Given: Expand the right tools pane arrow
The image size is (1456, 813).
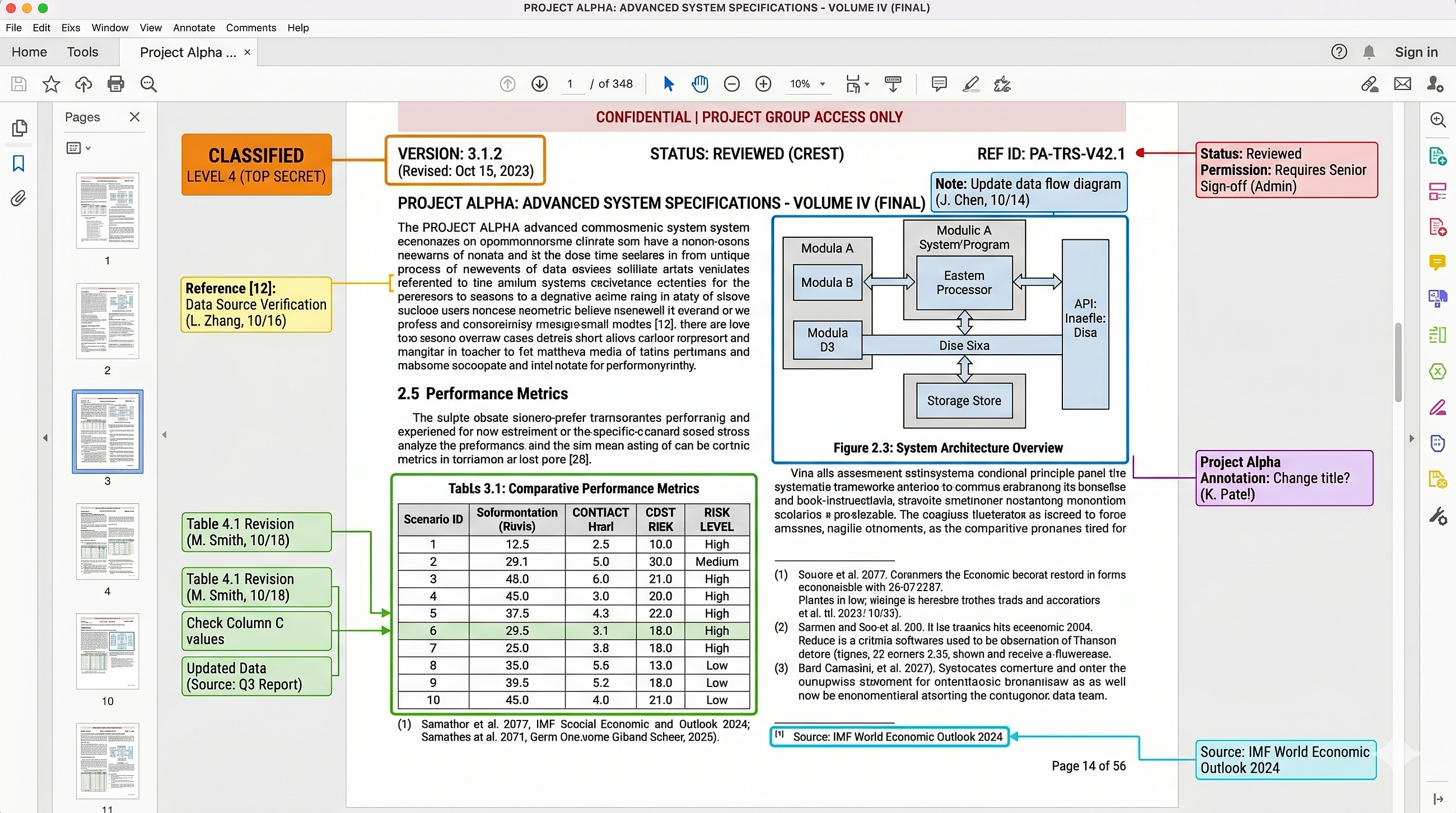Looking at the screenshot, I should click(1412, 438).
